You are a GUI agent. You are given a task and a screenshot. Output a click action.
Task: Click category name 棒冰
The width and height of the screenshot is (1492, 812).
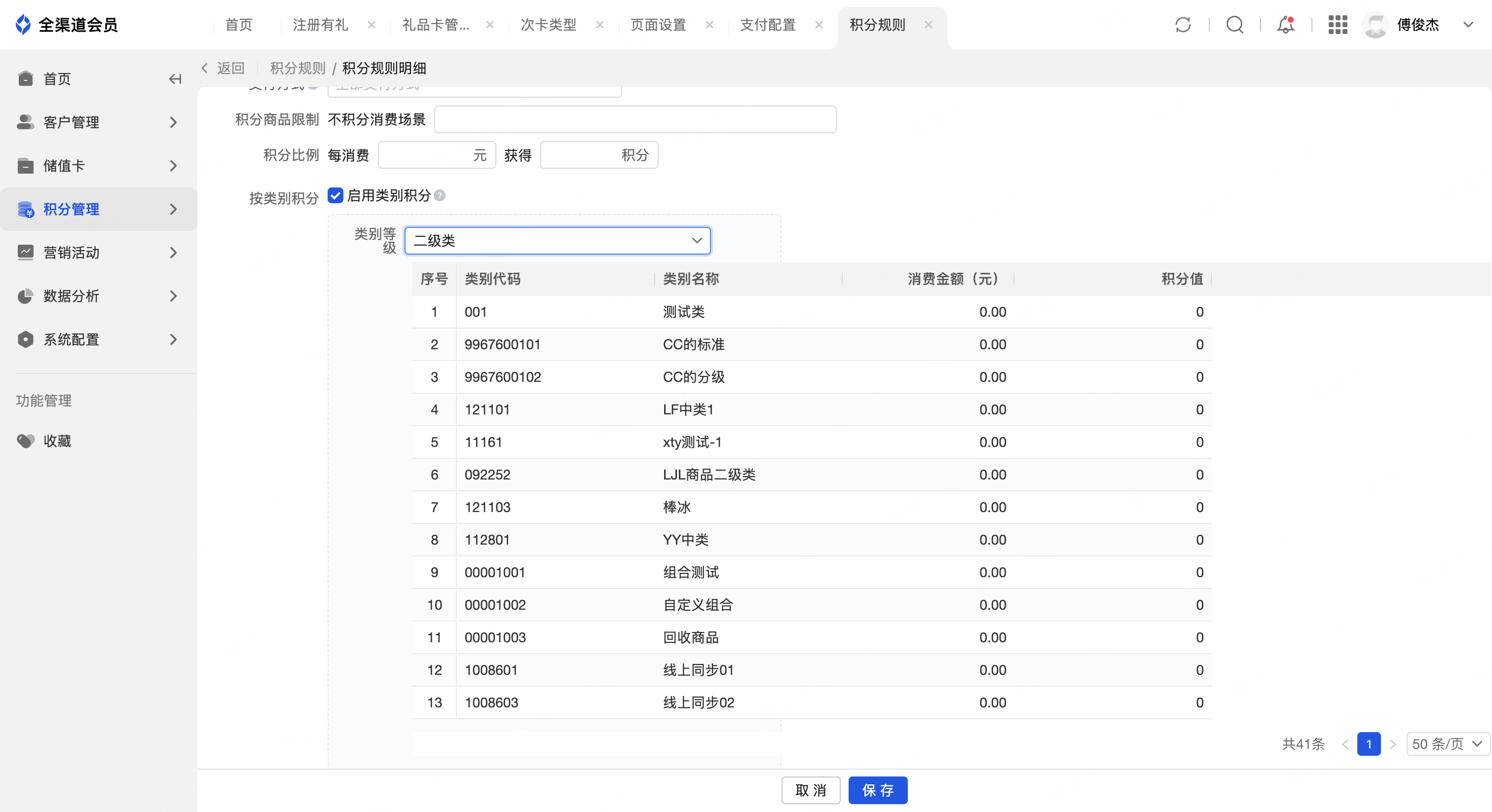[676, 507]
